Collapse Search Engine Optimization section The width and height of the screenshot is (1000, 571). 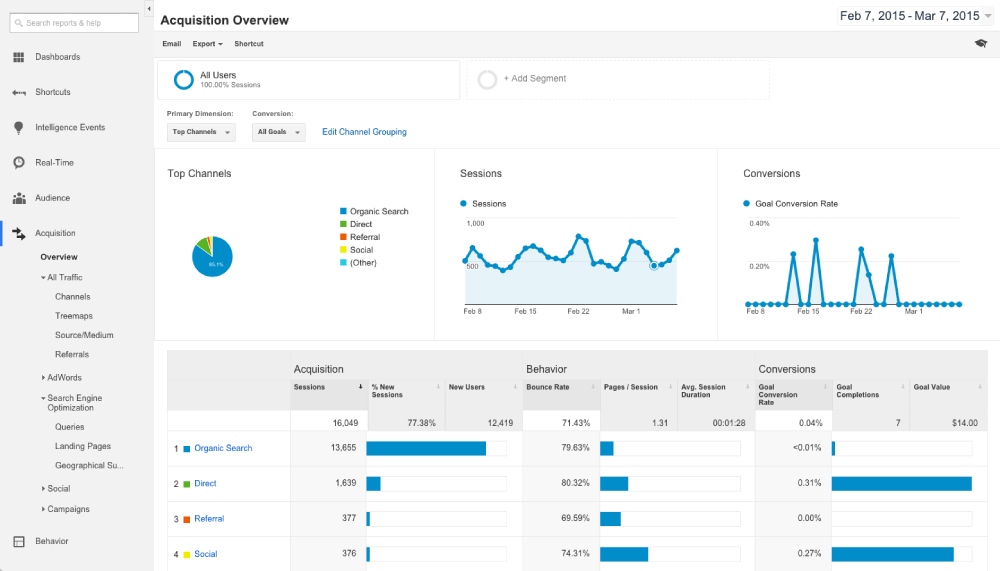pyautogui.click(x=43, y=398)
